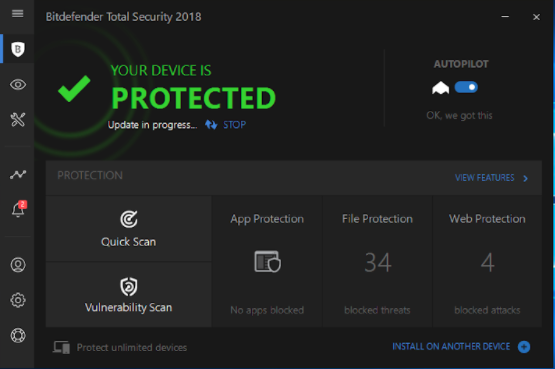
Task: Start a Quick Scan
Action: click(128, 229)
